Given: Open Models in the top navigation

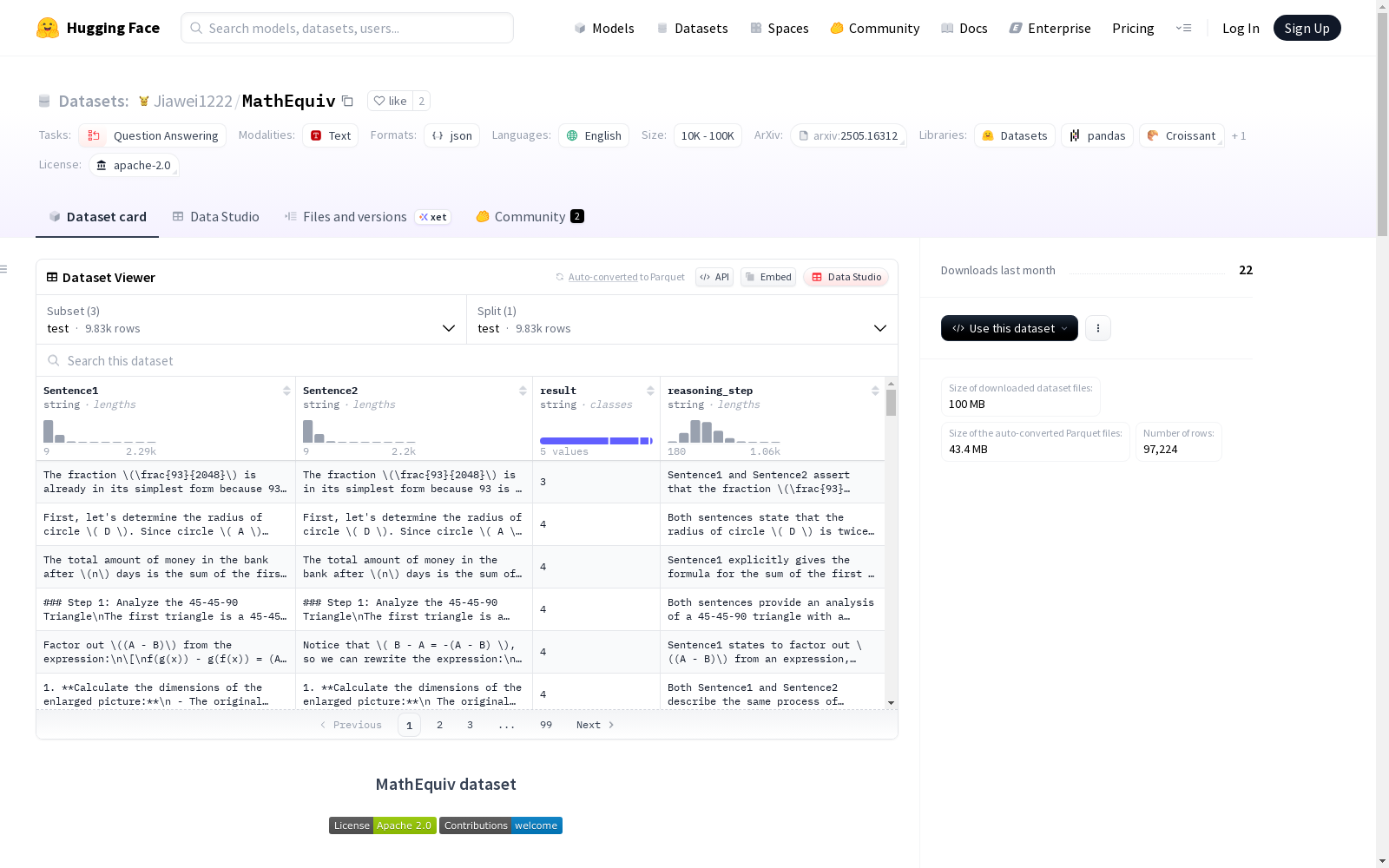Looking at the screenshot, I should pos(604,28).
